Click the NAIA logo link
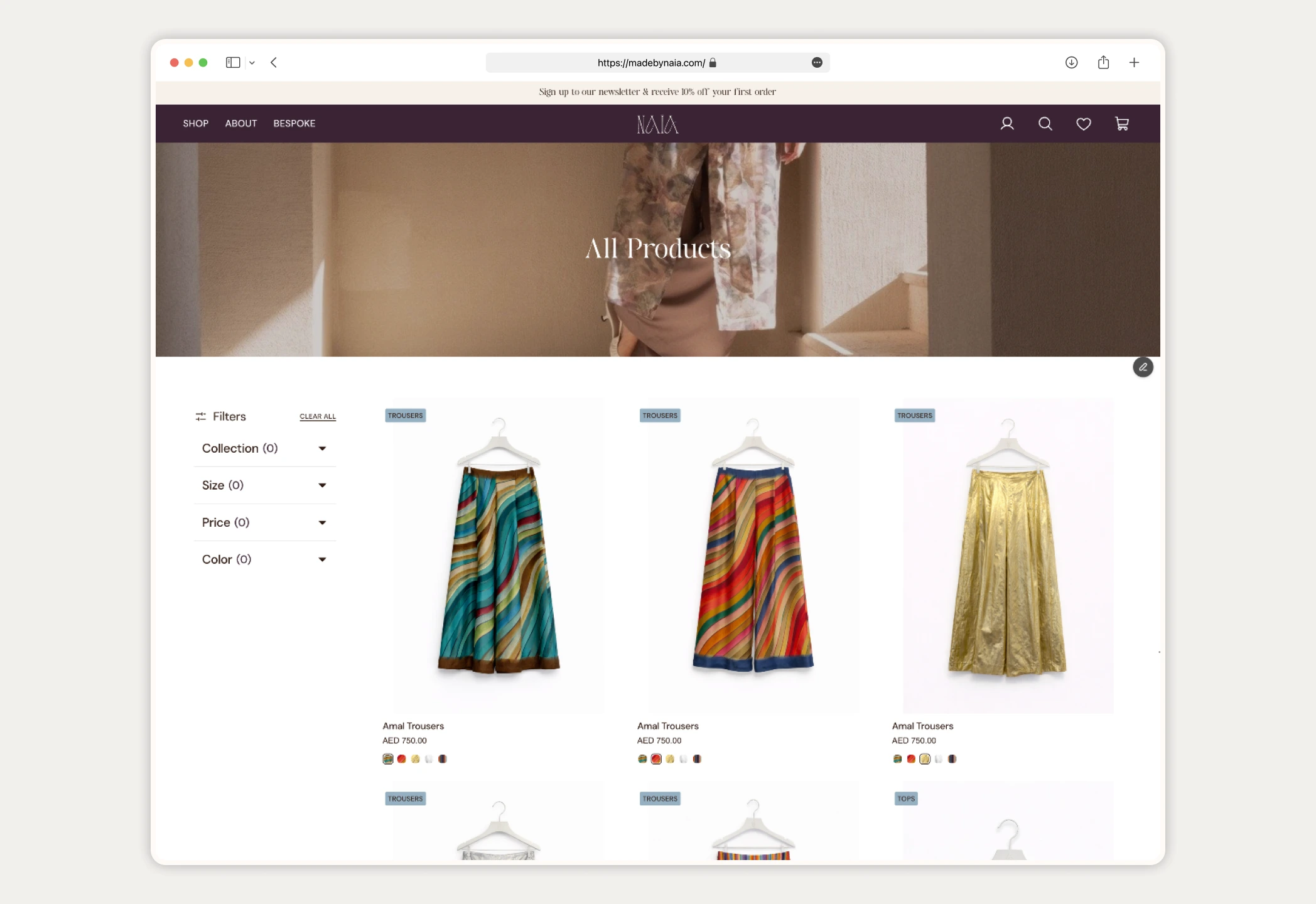The height and width of the screenshot is (904, 1316). tap(657, 124)
